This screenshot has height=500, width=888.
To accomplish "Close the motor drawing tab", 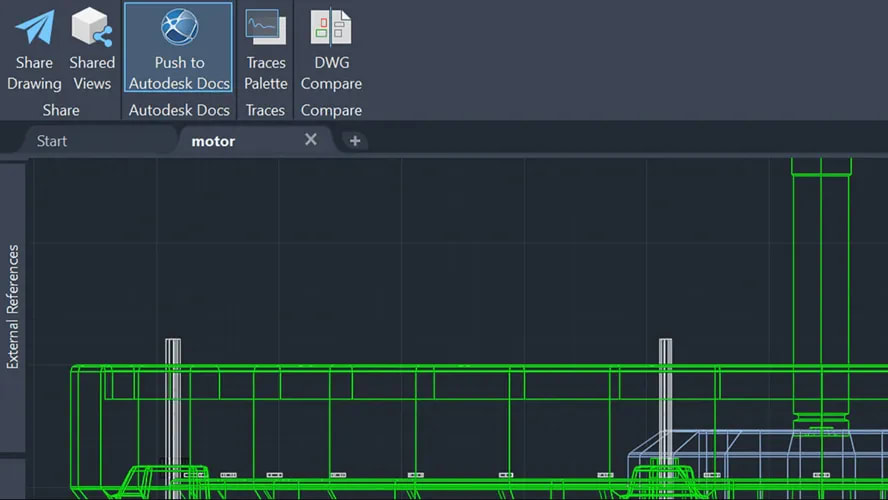I will (311, 140).
